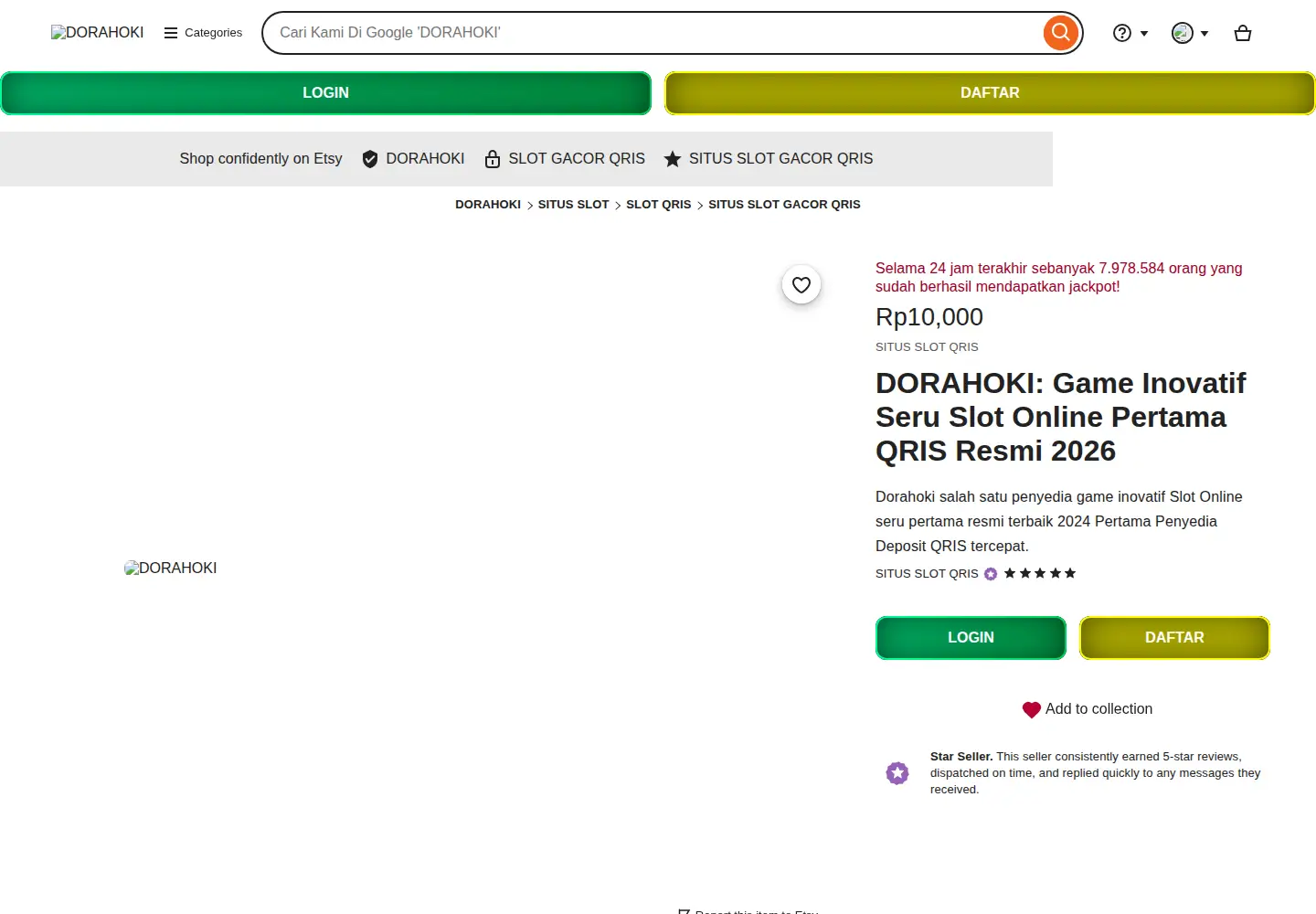The width and height of the screenshot is (1316, 914).
Task: Click 'Shop confidently on Etsy' text
Action: (x=261, y=159)
